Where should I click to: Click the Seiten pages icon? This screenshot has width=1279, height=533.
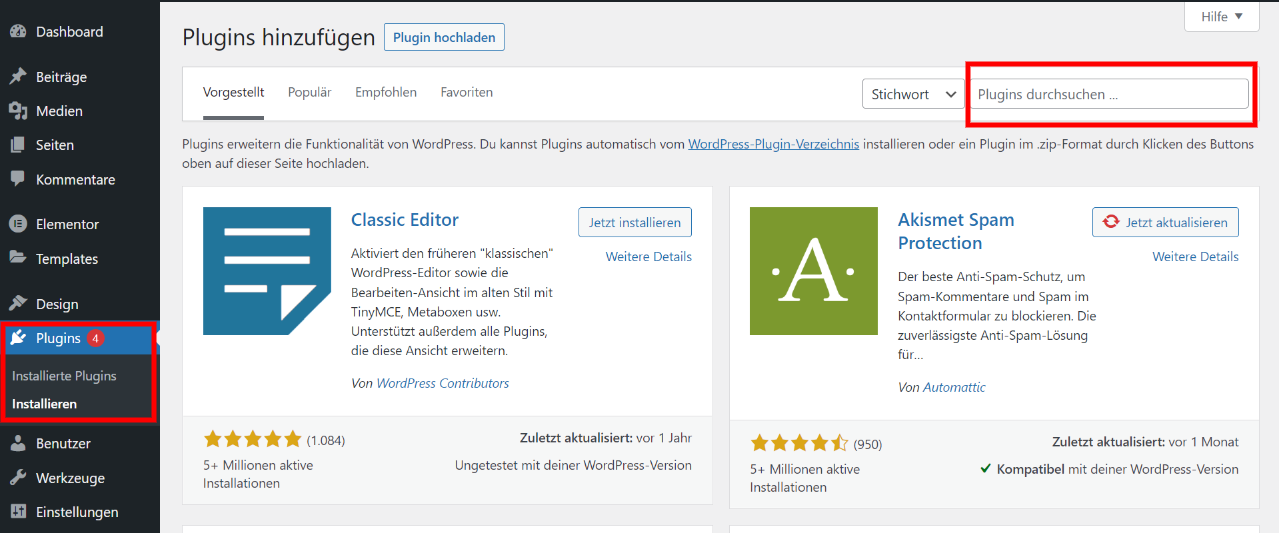click(x=18, y=145)
